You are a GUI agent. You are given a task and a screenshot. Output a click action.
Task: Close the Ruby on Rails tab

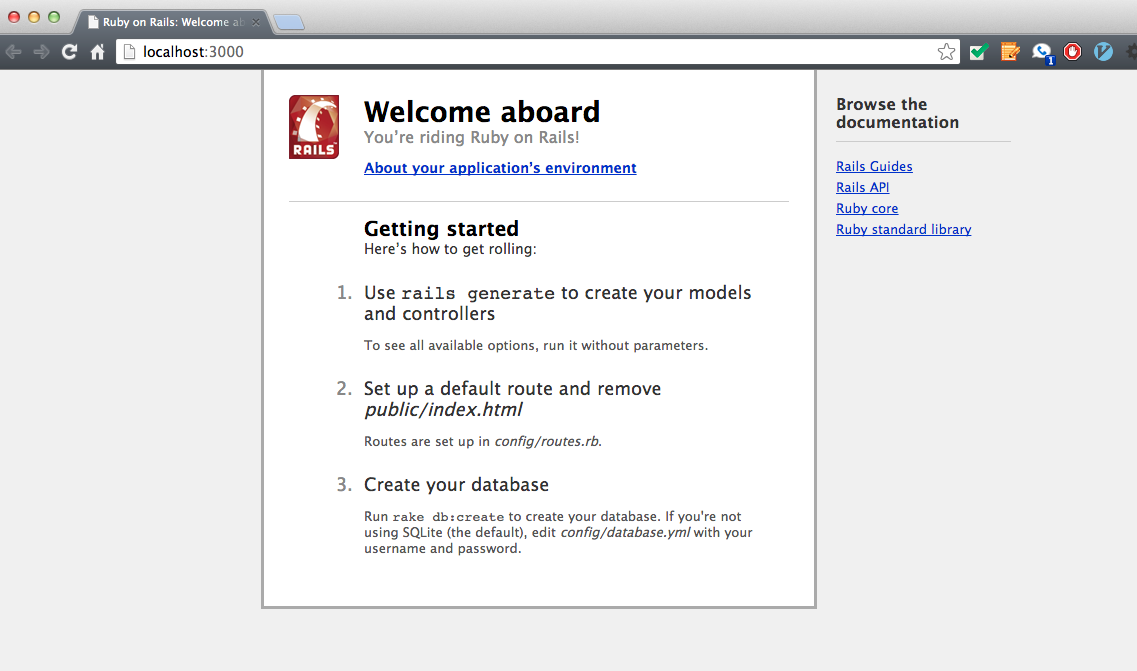[256, 22]
